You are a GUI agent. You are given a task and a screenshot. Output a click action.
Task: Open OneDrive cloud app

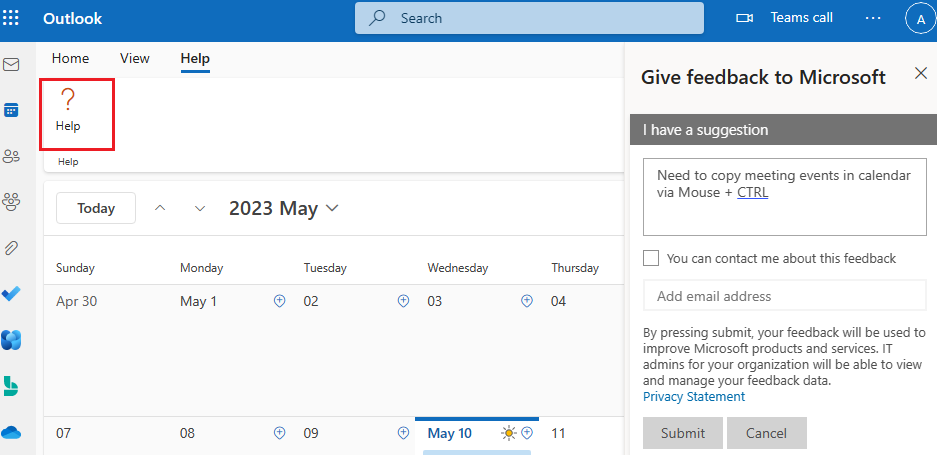(x=11, y=432)
